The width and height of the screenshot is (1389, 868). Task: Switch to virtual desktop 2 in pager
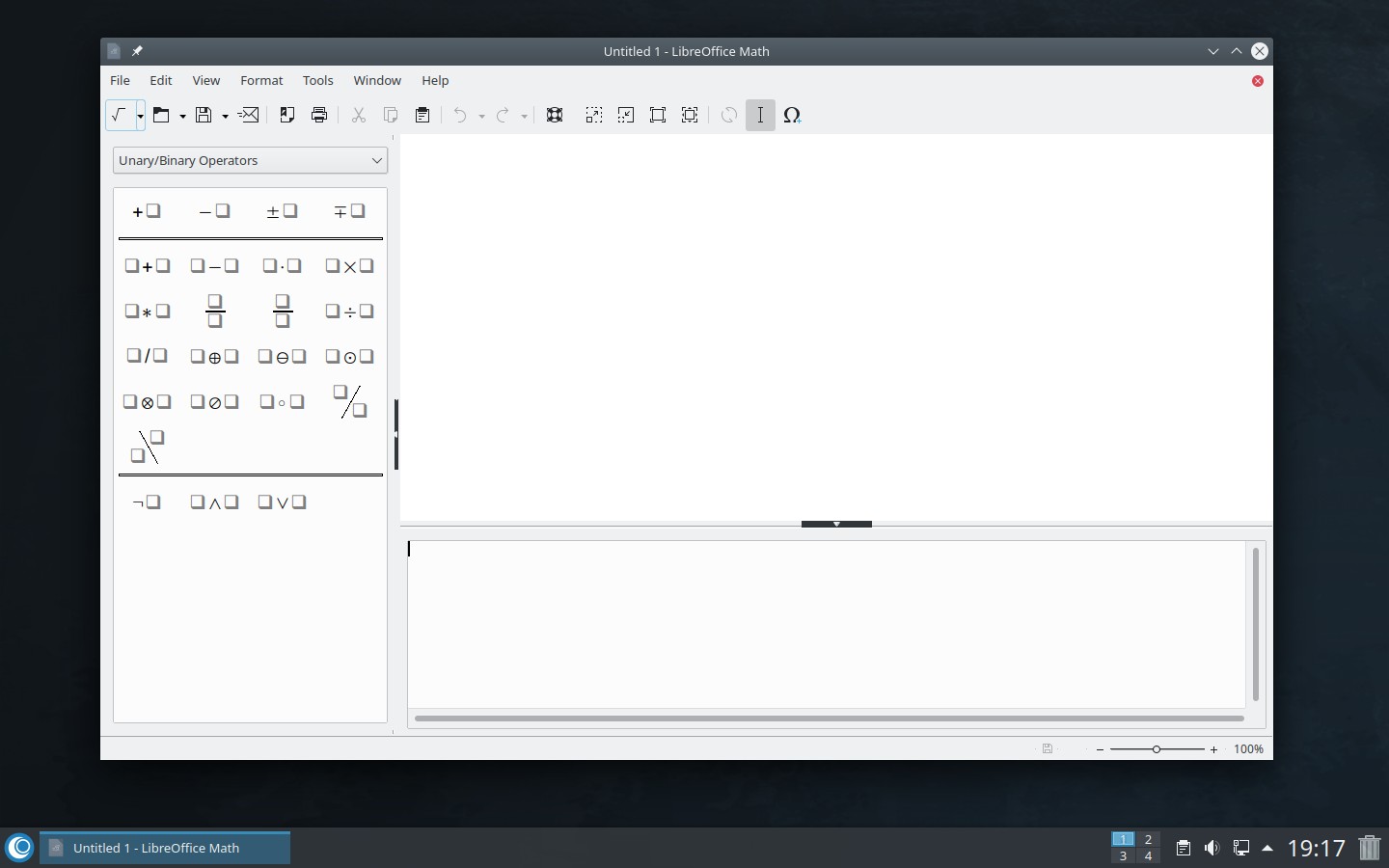(1148, 839)
